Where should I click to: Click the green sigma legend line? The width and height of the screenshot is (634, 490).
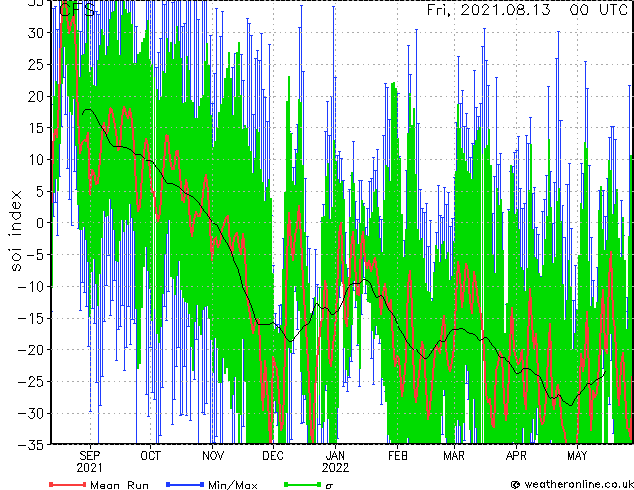point(302,484)
